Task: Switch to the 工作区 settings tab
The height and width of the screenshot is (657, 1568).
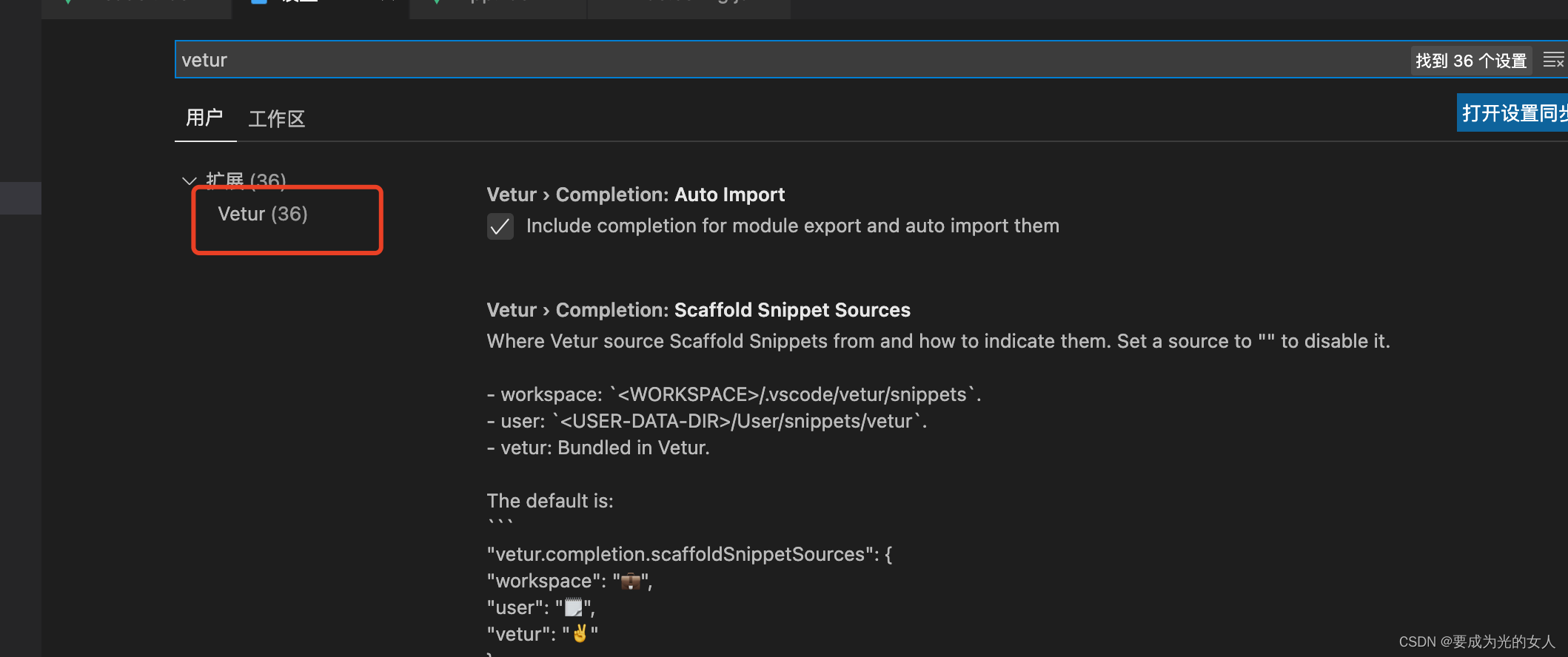Action: [x=277, y=118]
